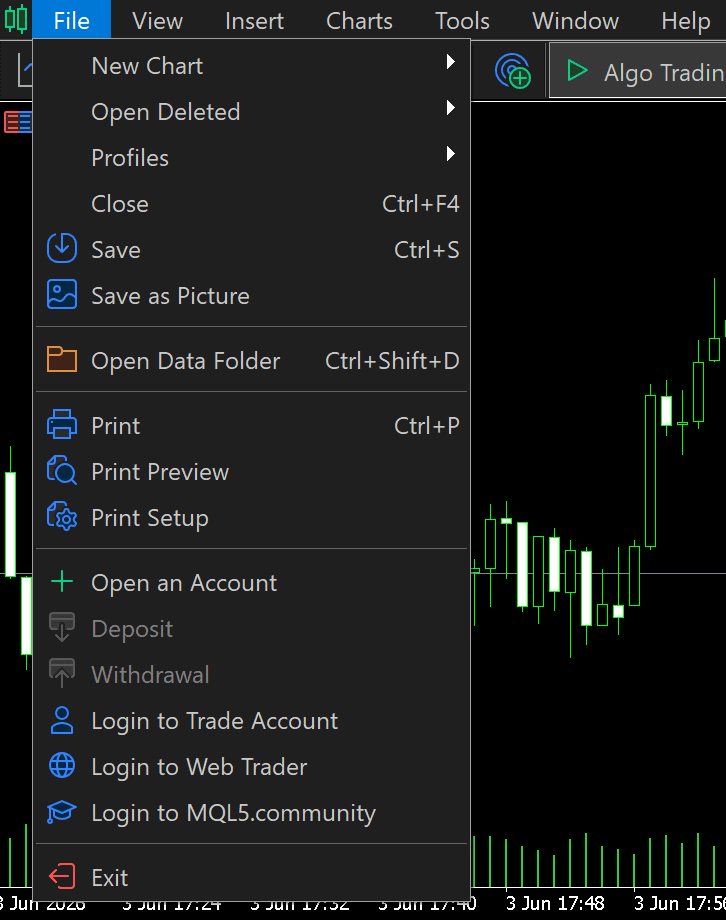Click the printer icon beside Print
Viewport: 726px width, 920px height.
[x=62, y=424]
